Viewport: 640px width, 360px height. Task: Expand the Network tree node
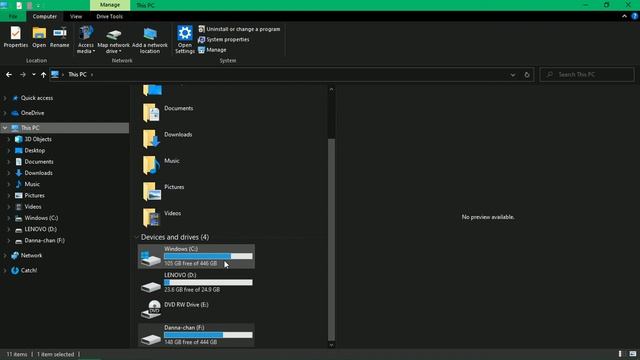[x=5, y=256]
